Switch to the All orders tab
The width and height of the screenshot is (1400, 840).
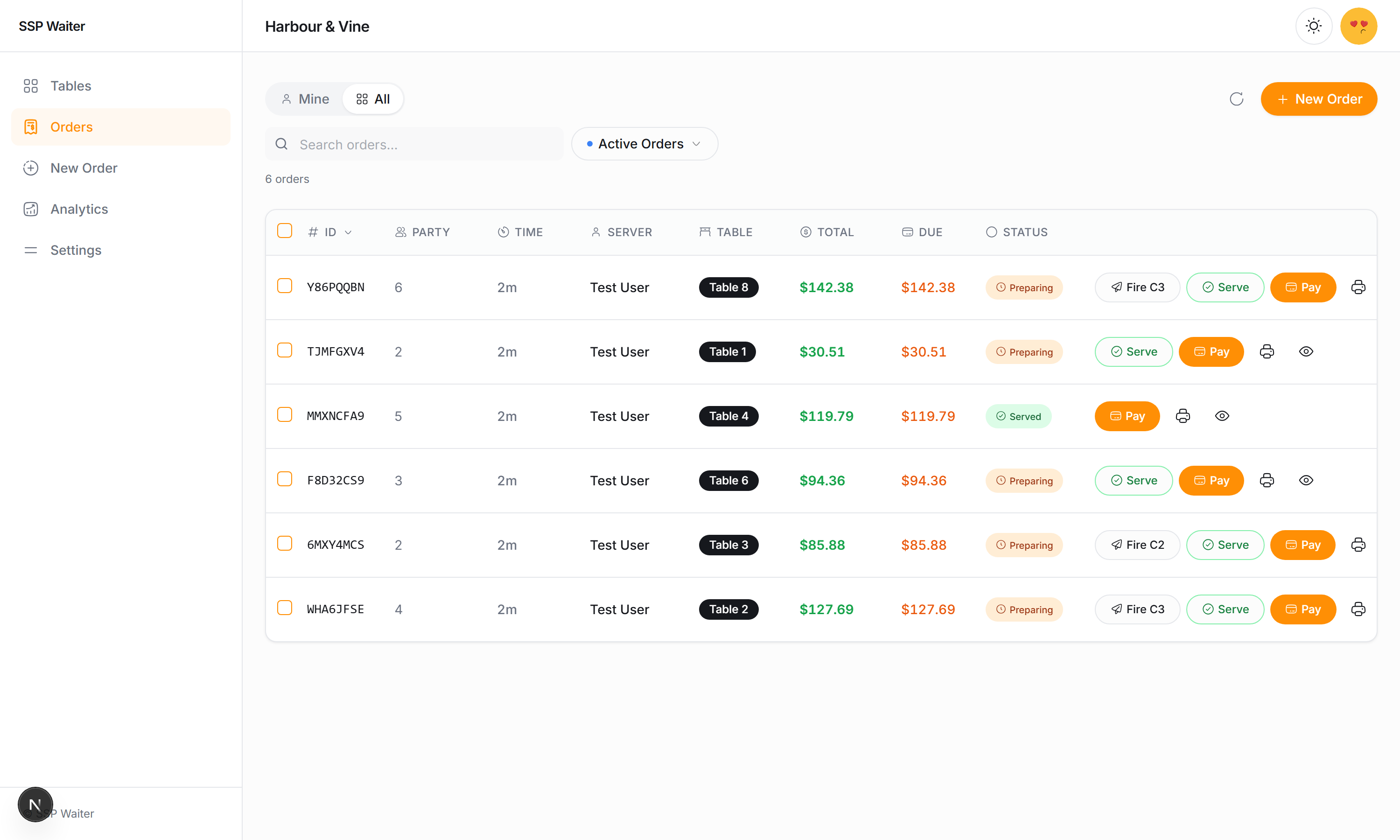coord(373,99)
